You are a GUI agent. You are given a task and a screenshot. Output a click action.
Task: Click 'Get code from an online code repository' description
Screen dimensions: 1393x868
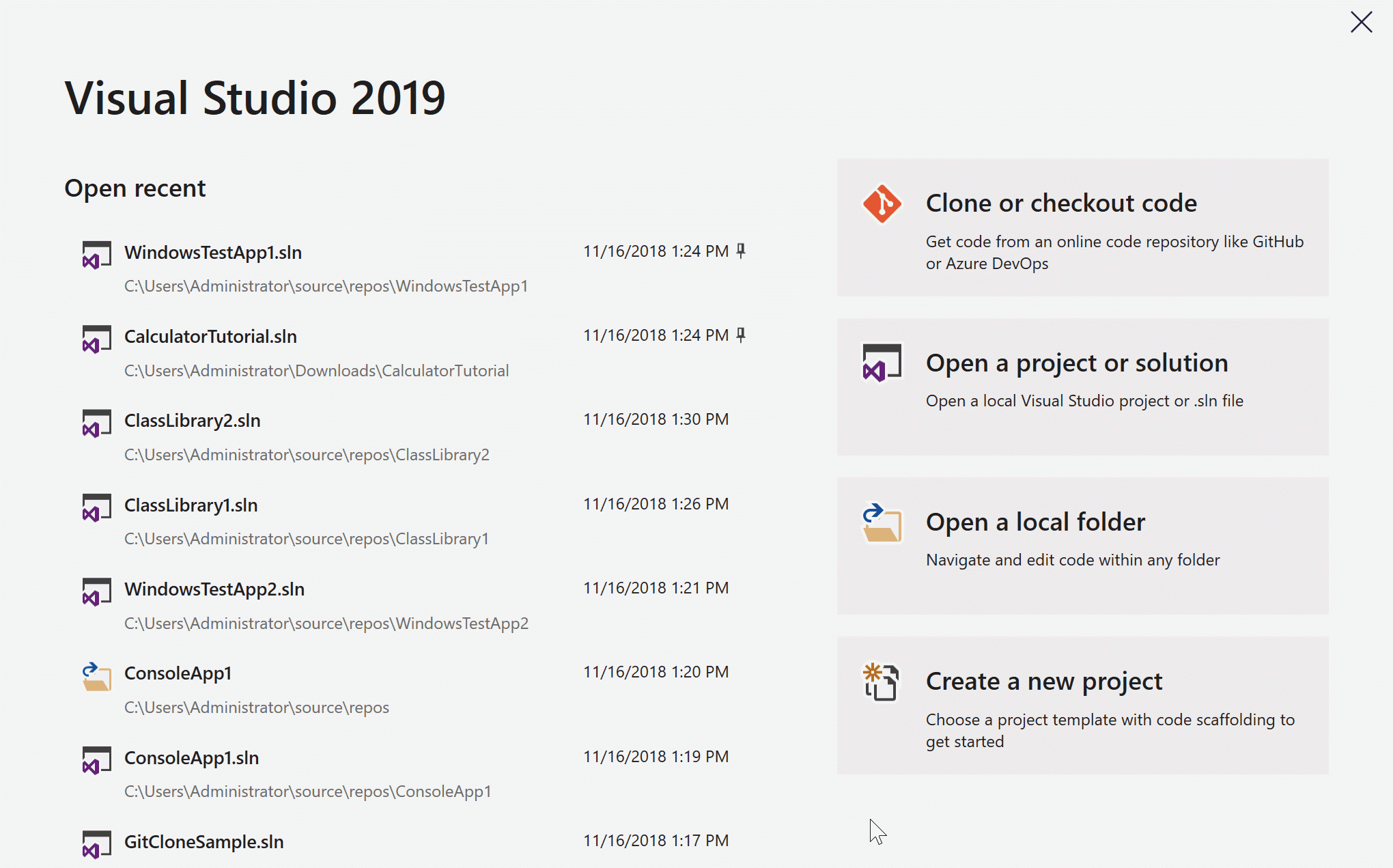pos(1114,253)
